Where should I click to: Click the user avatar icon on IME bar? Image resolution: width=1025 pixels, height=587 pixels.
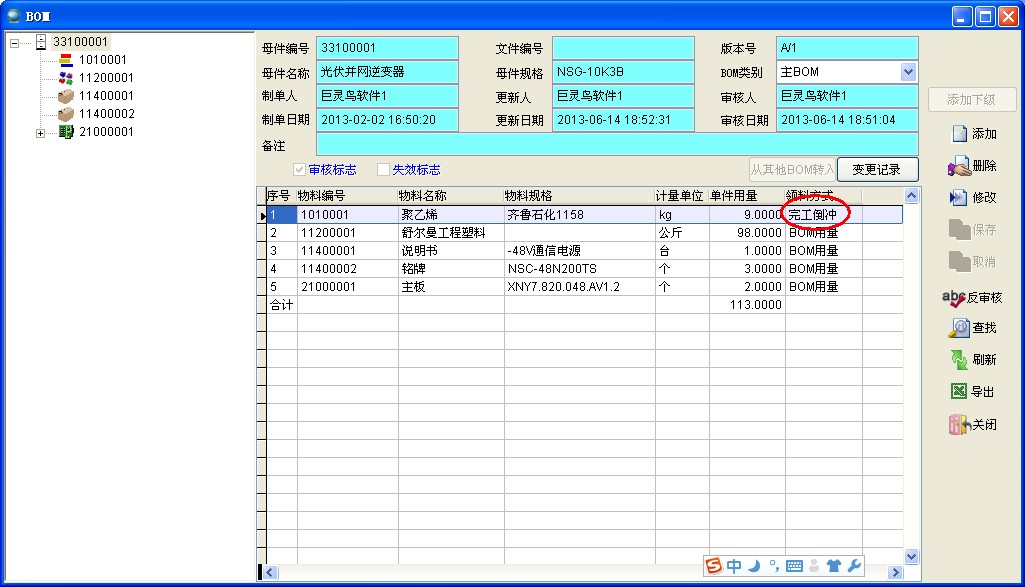814,566
